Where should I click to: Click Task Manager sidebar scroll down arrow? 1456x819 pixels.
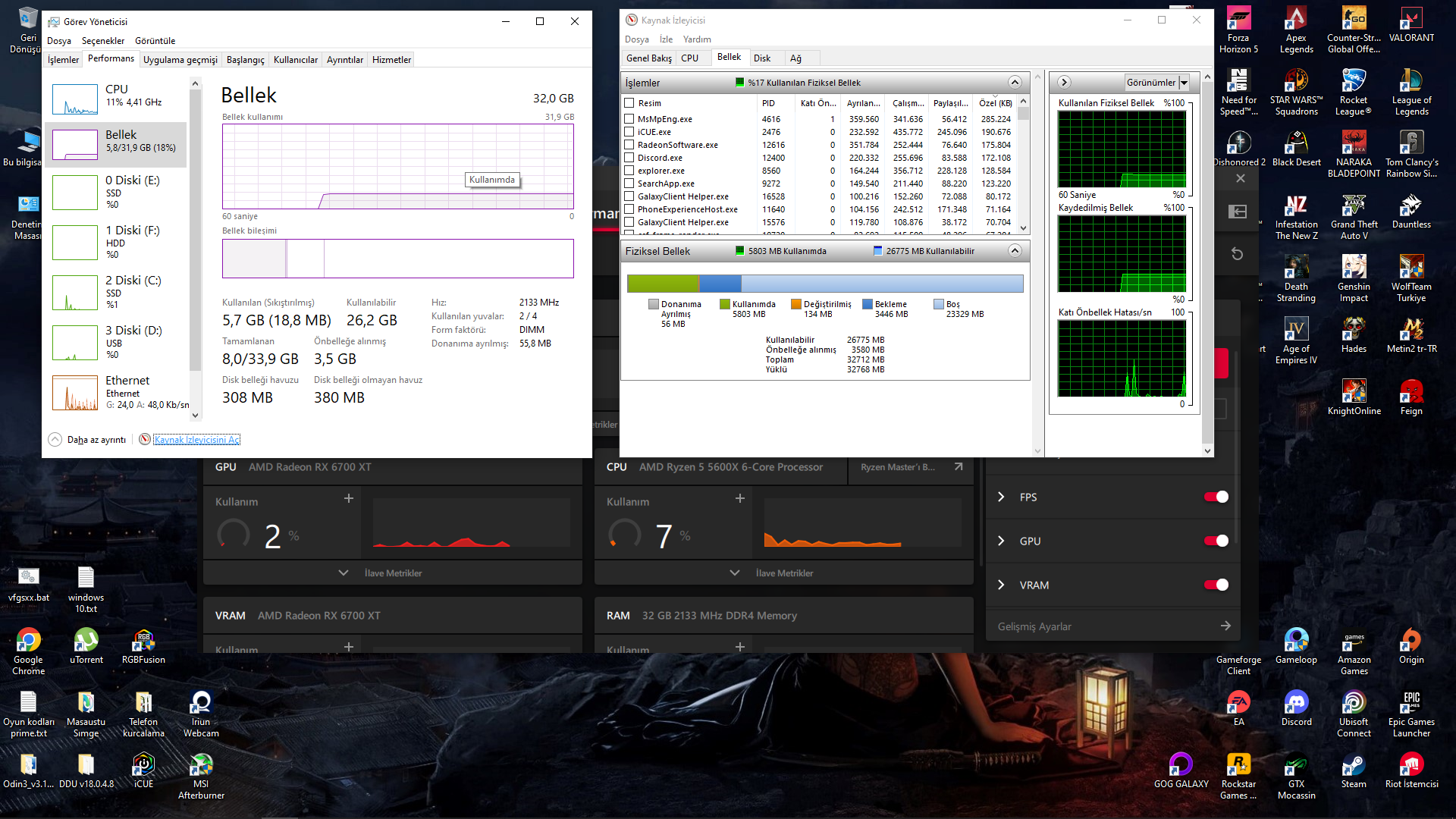(195, 415)
